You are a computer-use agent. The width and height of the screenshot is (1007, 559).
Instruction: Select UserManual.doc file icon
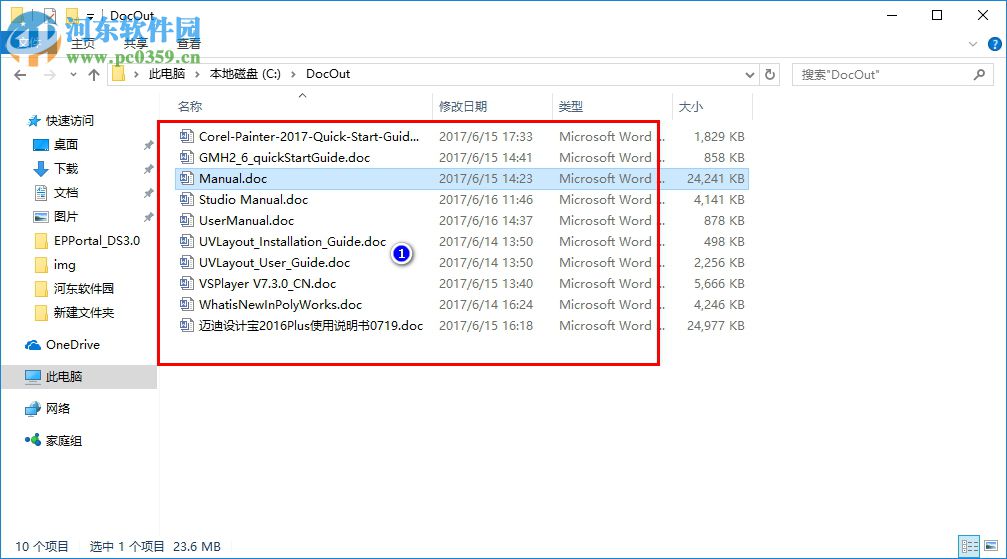(186, 220)
